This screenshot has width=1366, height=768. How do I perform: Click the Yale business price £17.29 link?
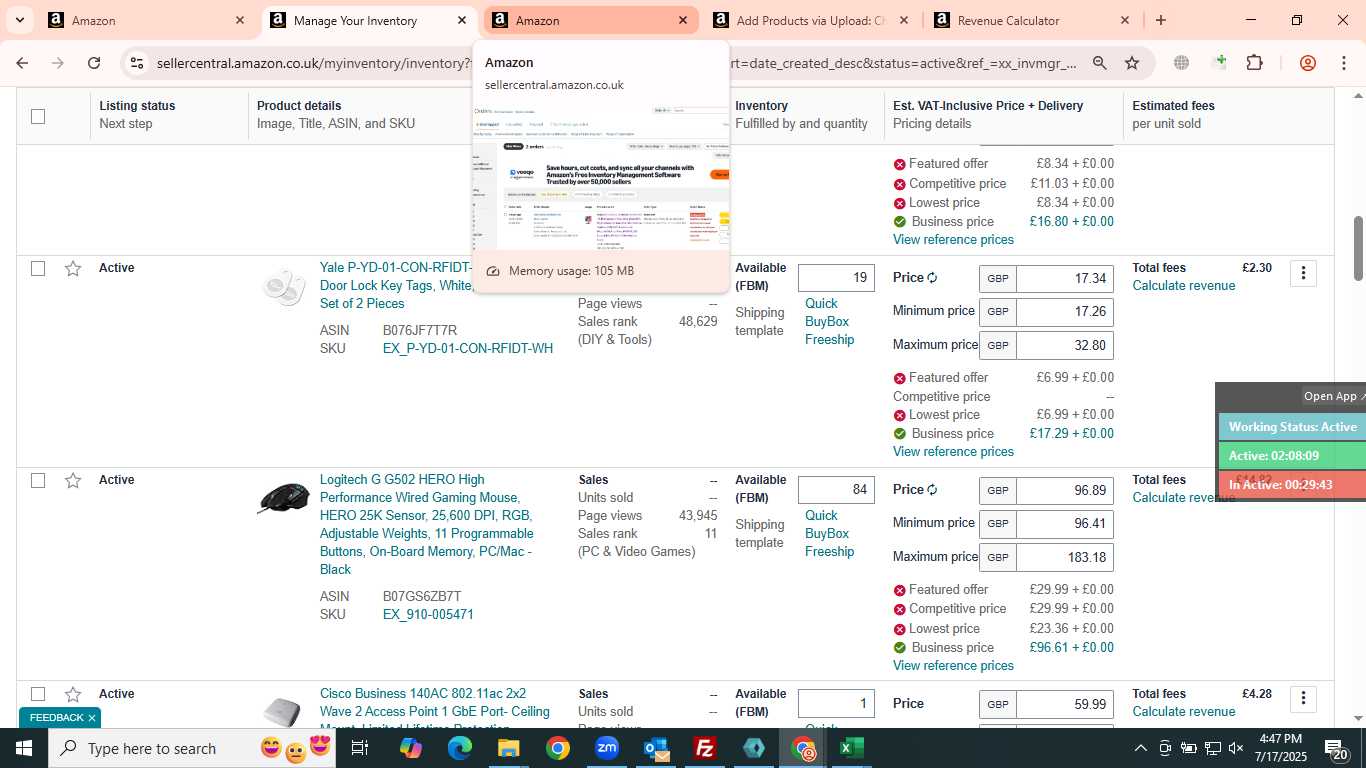[x=1071, y=434]
